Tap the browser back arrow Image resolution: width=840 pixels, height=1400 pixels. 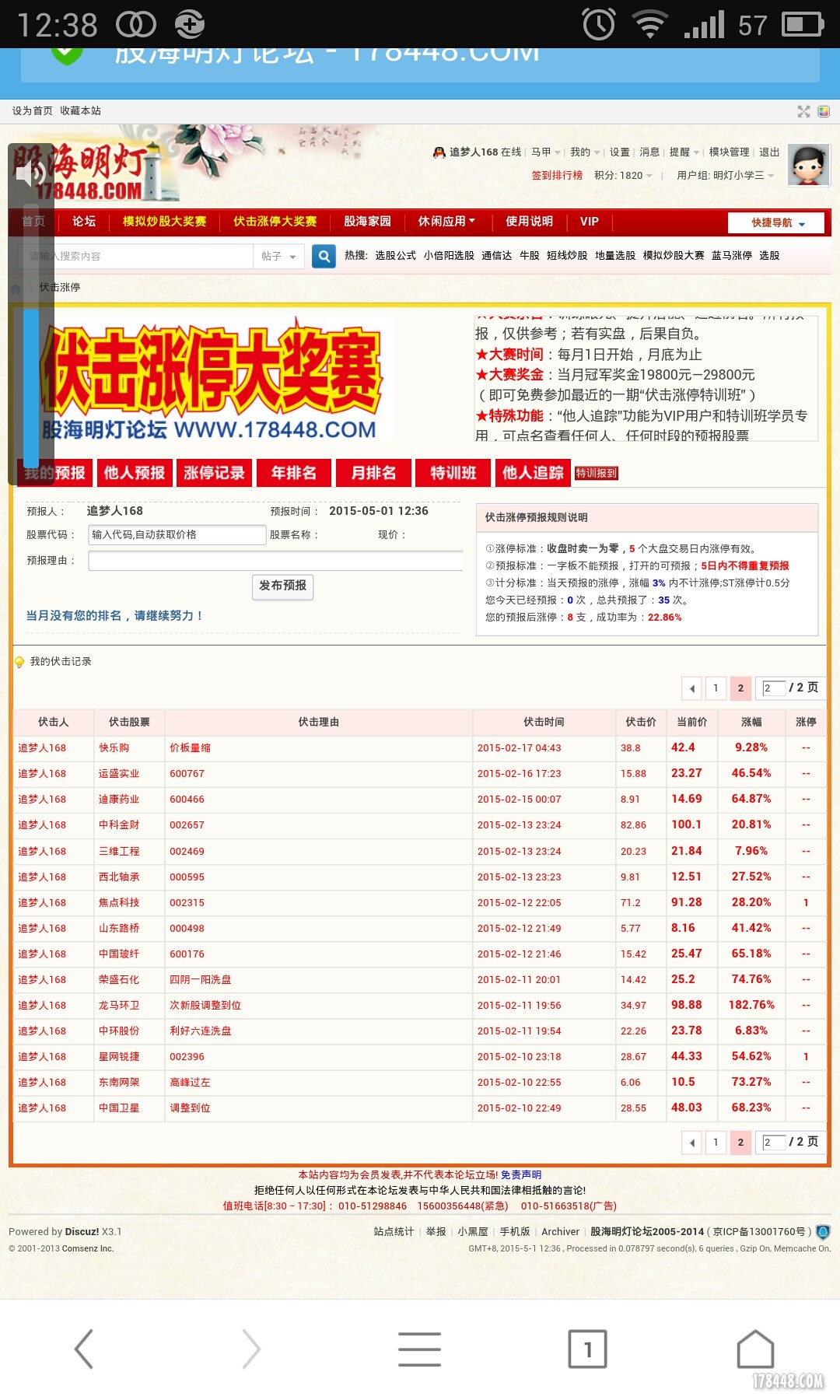click(x=83, y=1349)
